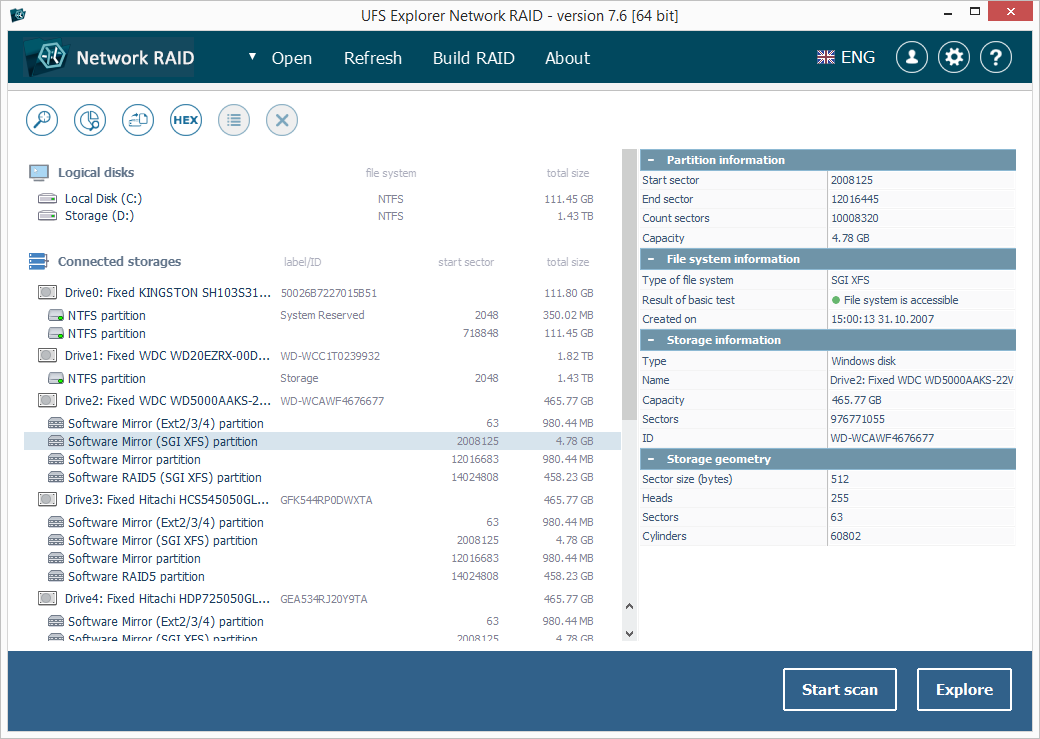This screenshot has height=739, width=1040.
Task: Collapse the File system information section
Action: (x=651, y=259)
